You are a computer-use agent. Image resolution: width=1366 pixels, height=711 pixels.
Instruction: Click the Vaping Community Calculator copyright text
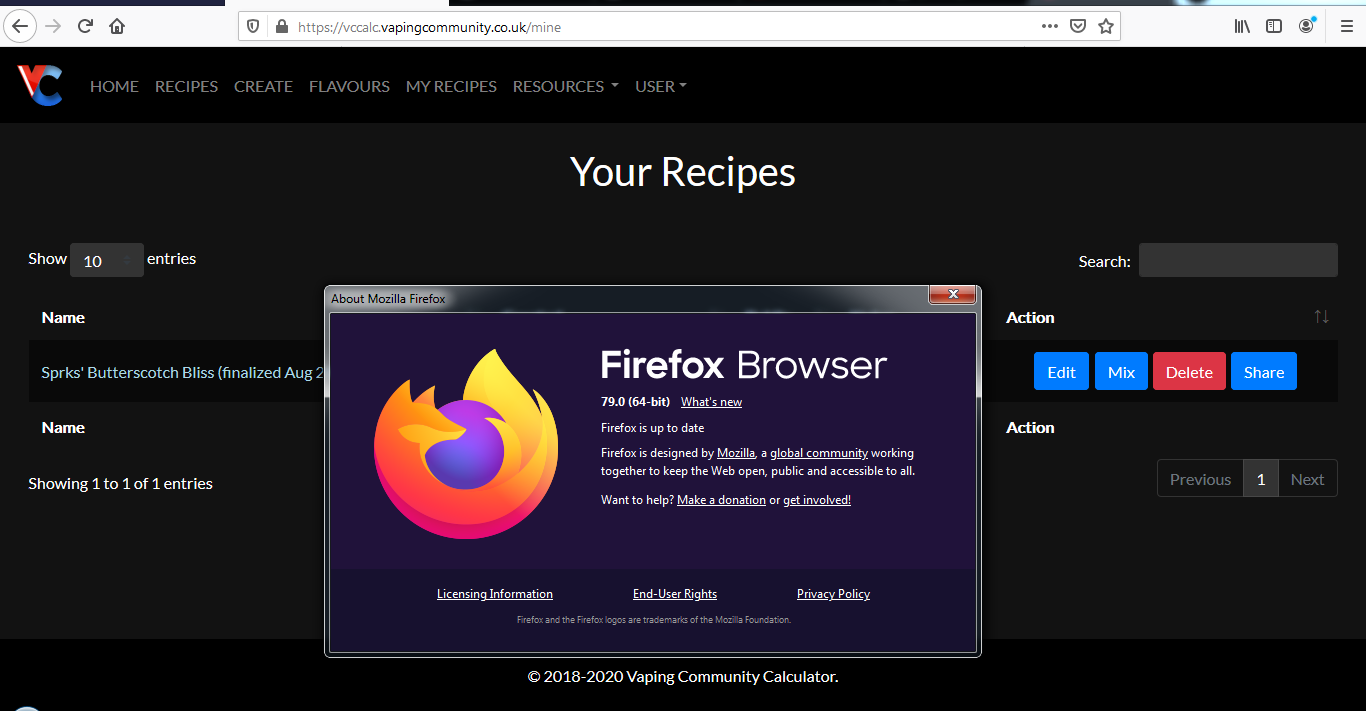(683, 677)
